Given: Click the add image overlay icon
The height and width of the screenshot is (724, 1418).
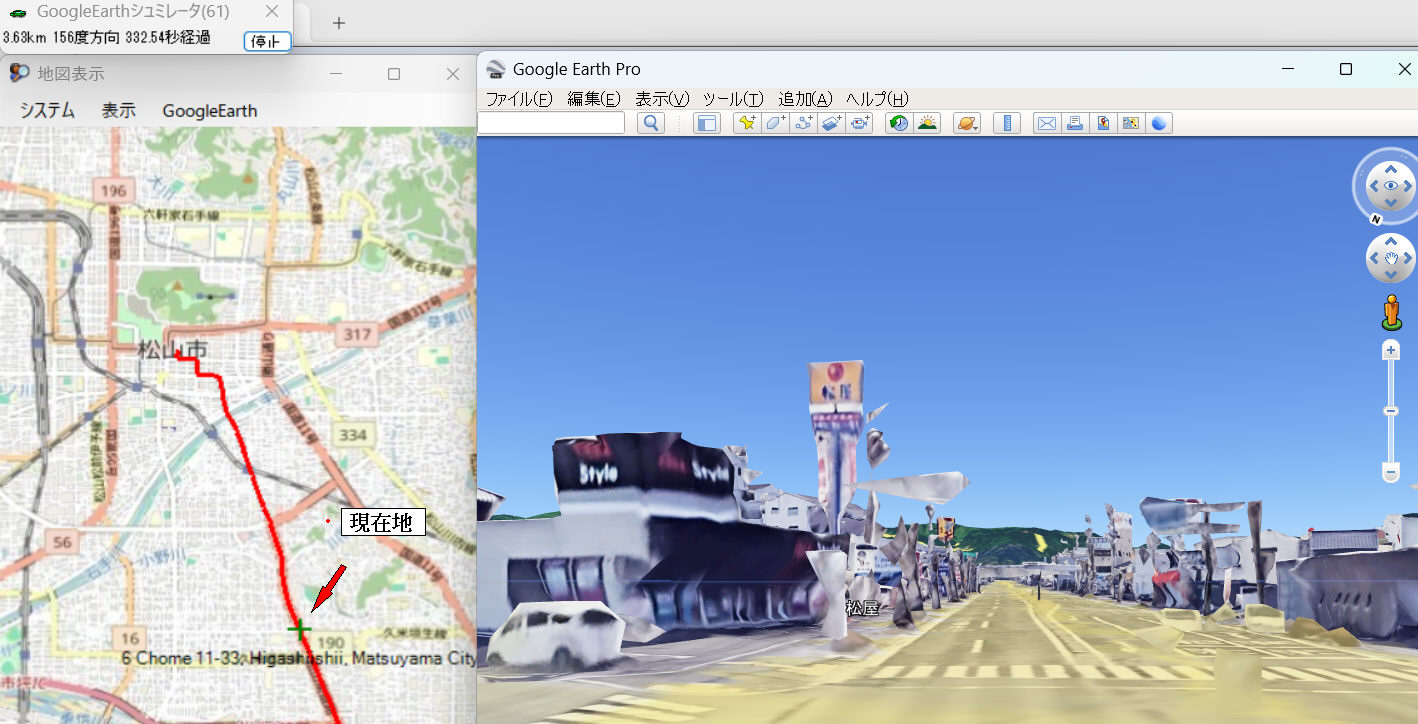Looking at the screenshot, I should click(831, 123).
